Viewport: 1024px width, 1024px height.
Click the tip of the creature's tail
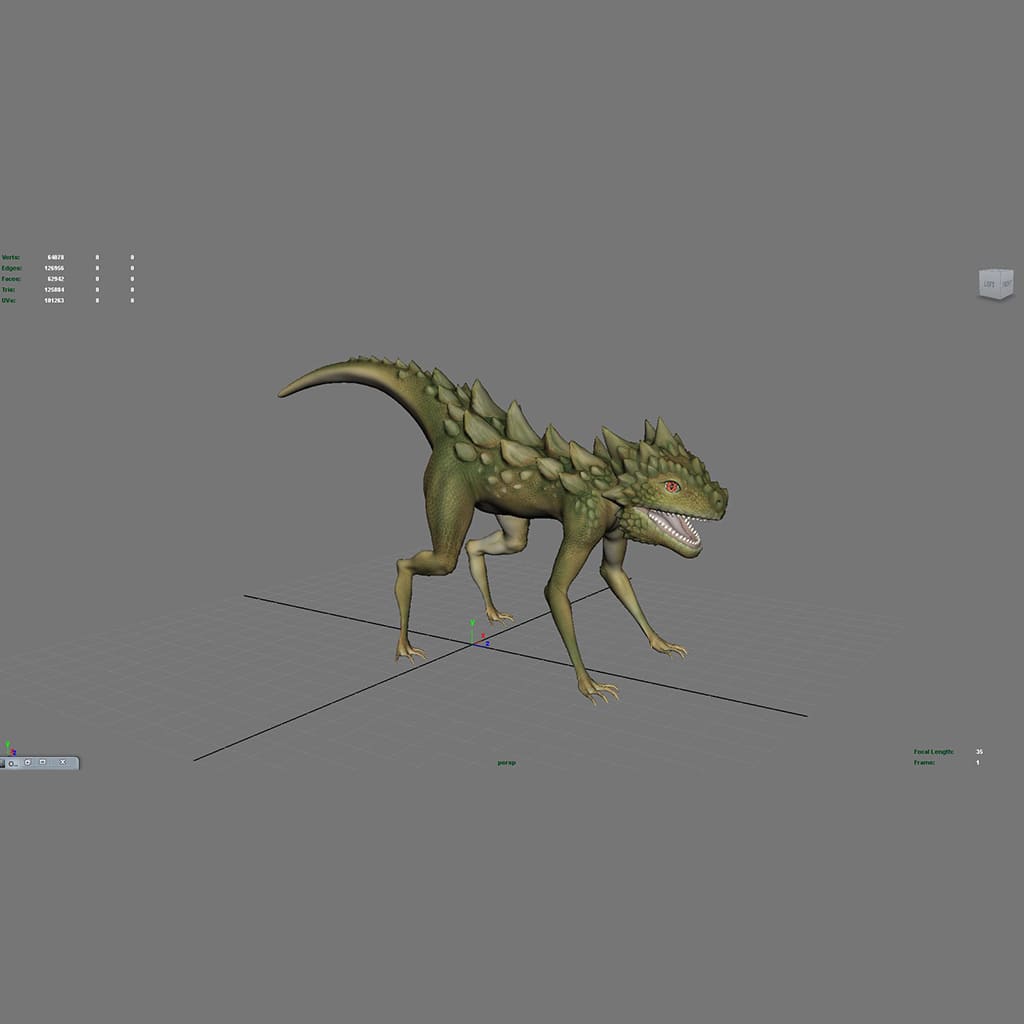coord(283,392)
